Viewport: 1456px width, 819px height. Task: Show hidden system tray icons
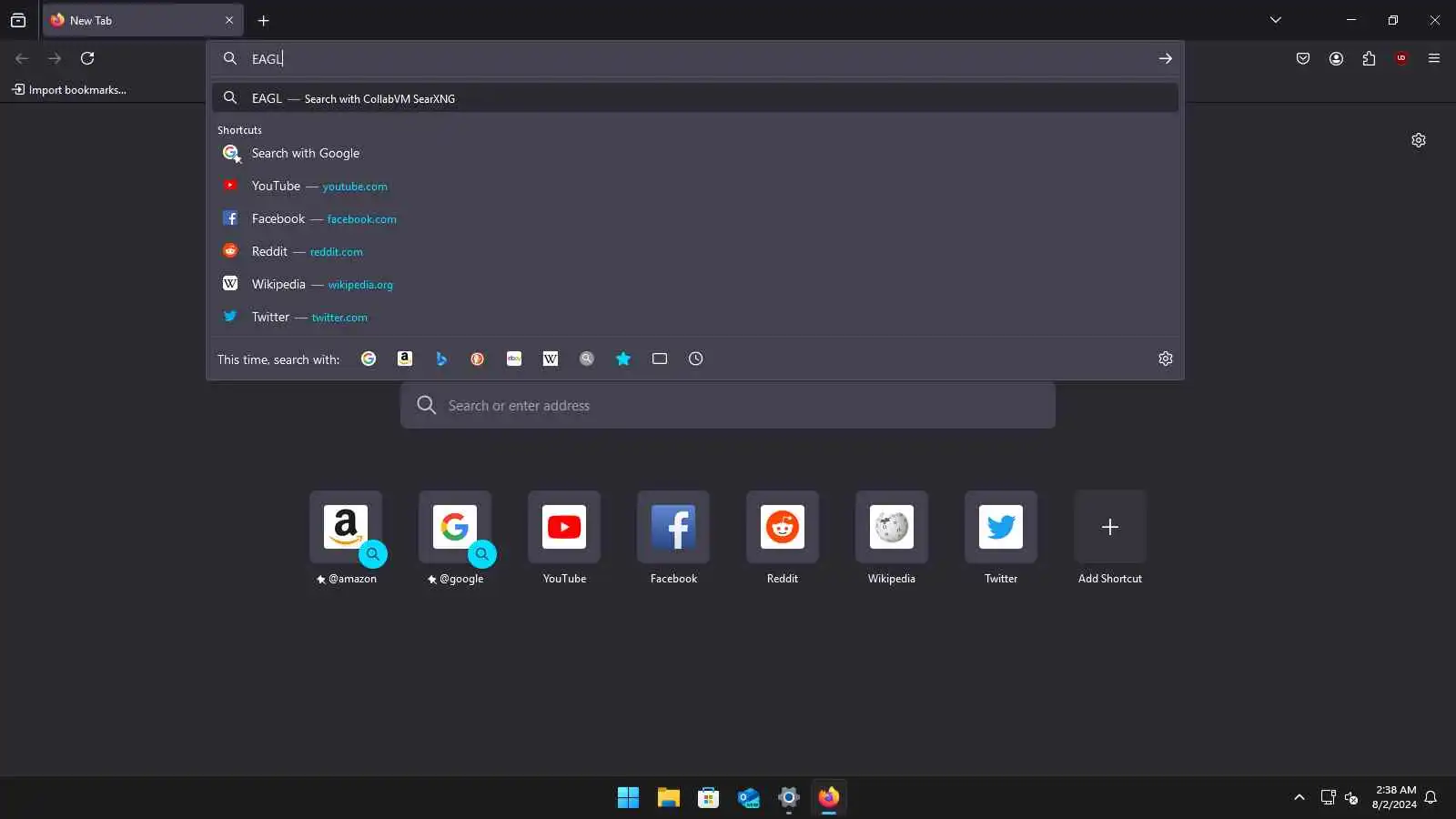coord(1299,798)
